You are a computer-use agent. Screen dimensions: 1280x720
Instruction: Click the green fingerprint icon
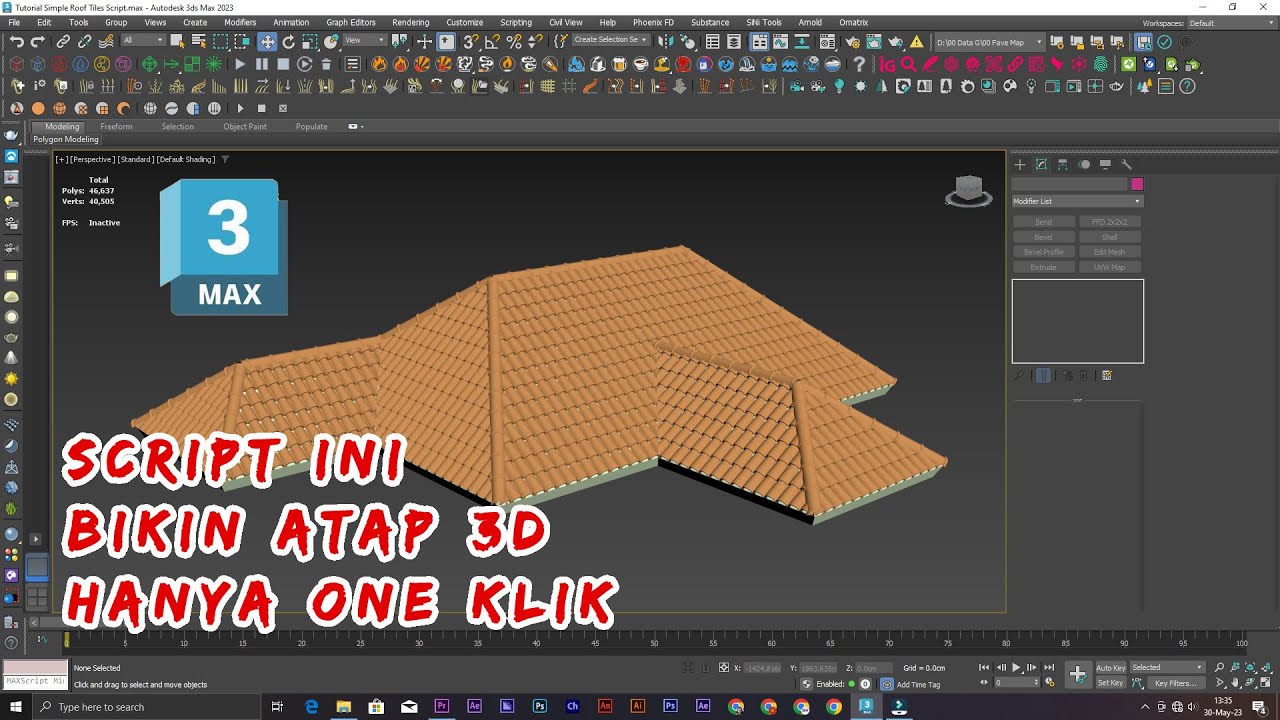[1101, 64]
